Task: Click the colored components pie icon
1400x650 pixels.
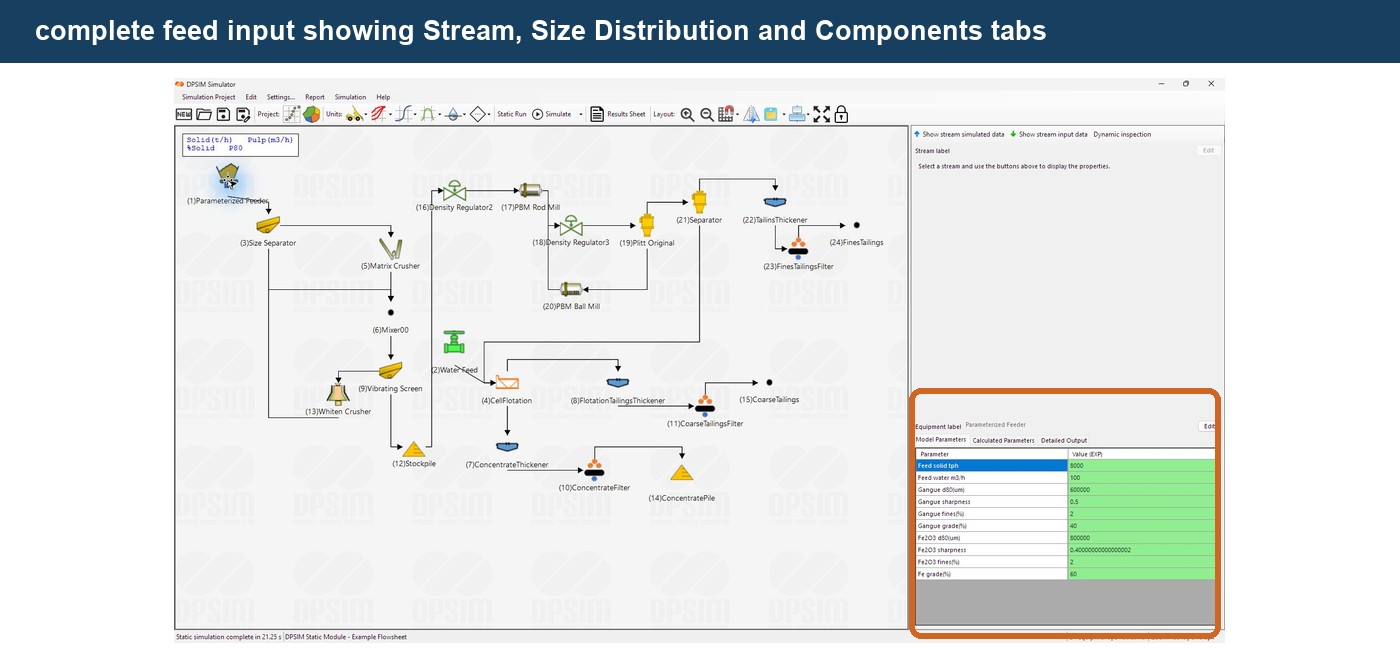Action: click(x=311, y=114)
